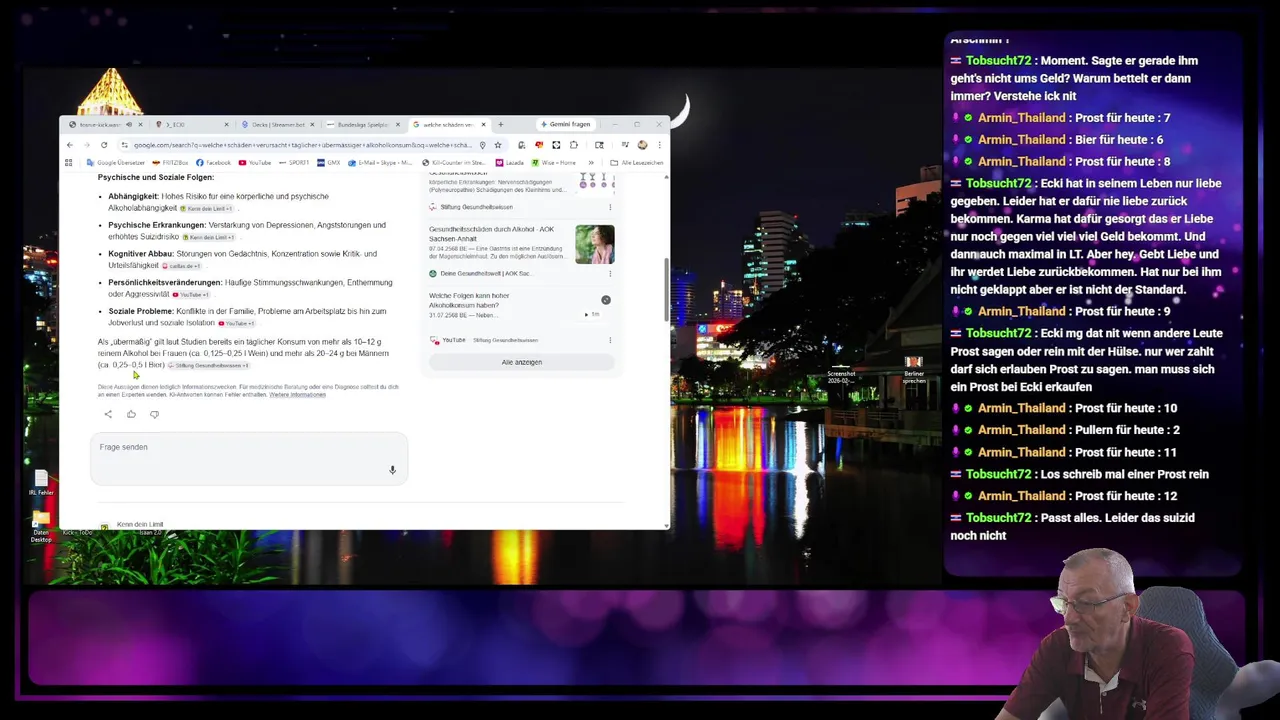Bookmark this page with the star icon
The height and width of the screenshot is (720, 1280).
[x=498, y=145]
